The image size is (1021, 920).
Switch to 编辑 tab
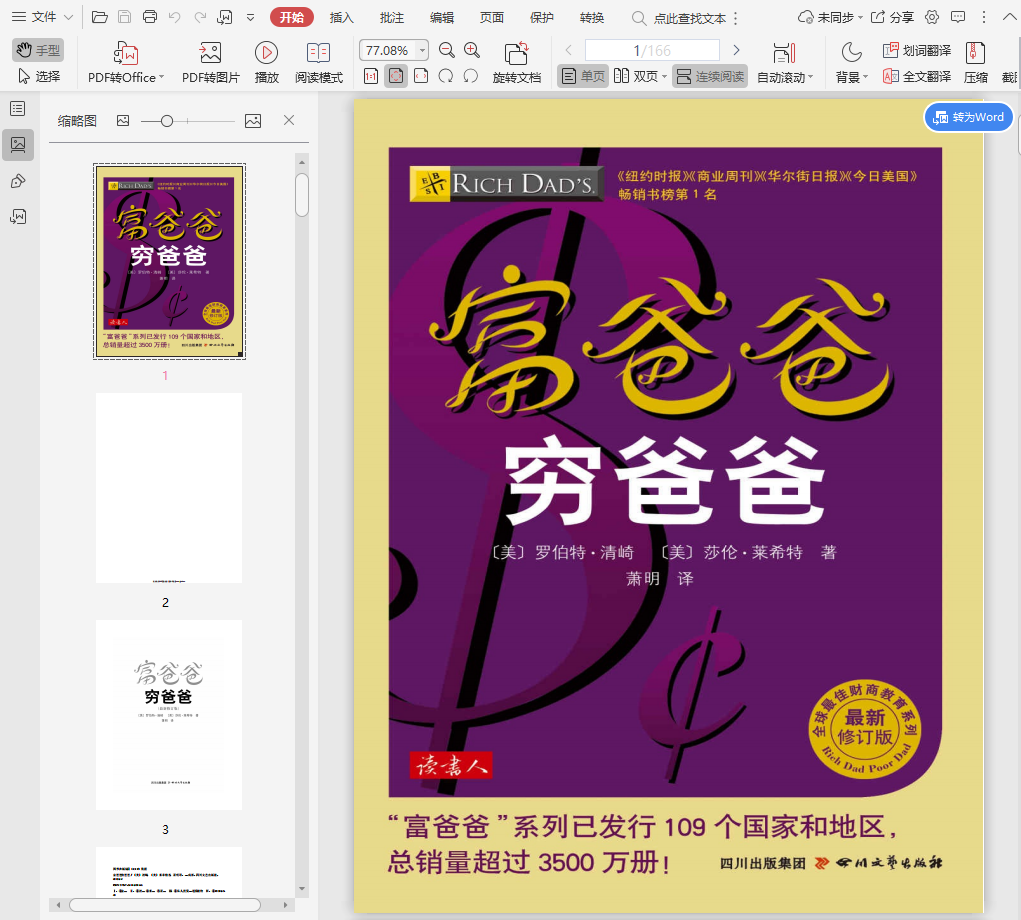441,18
